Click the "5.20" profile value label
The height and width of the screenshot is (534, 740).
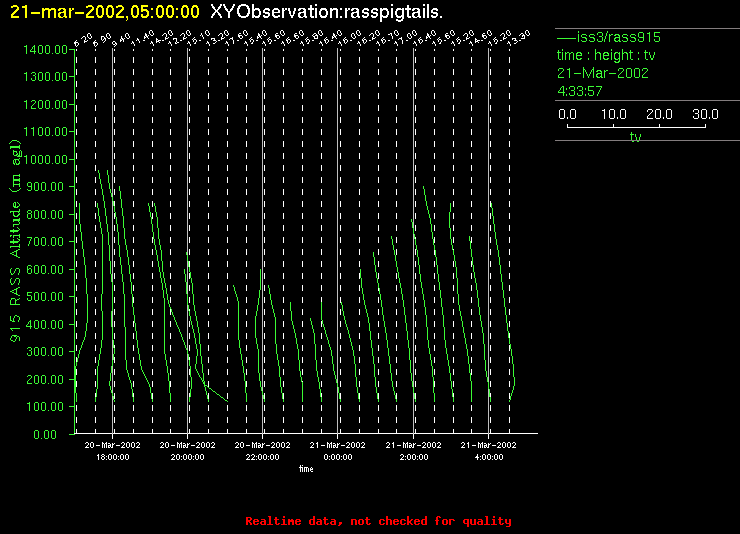coord(83,40)
